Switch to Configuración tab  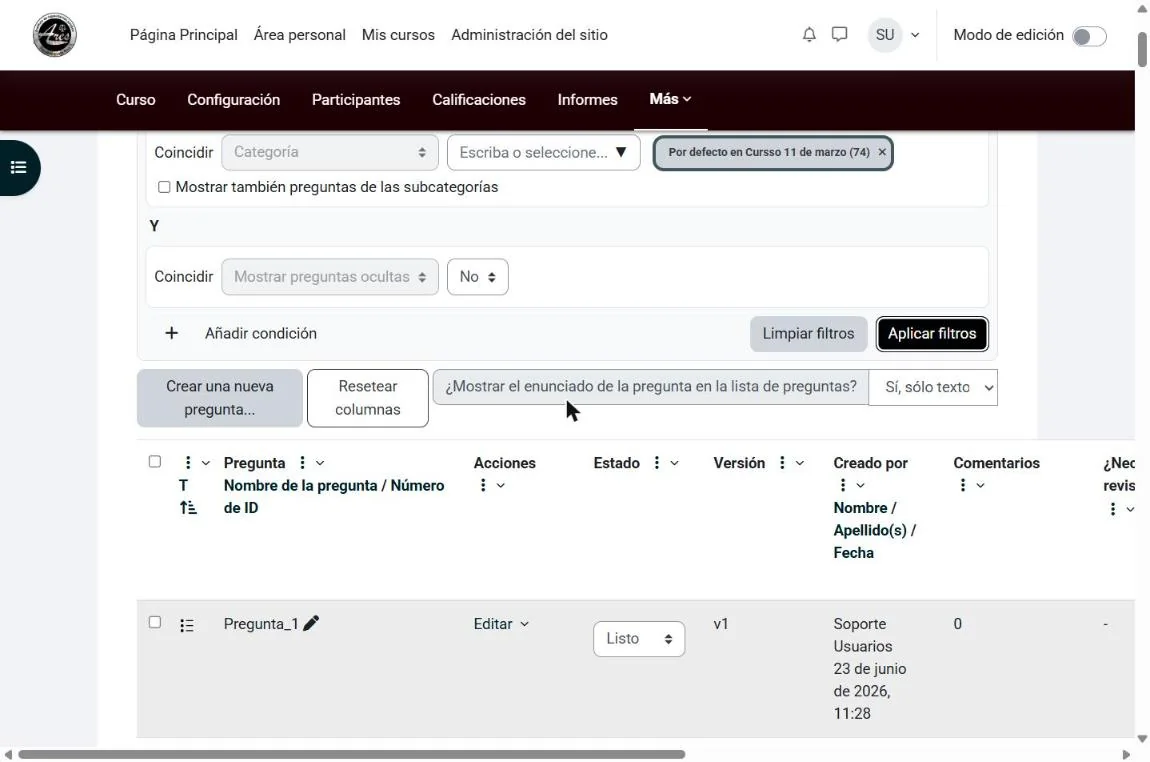[233, 100]
